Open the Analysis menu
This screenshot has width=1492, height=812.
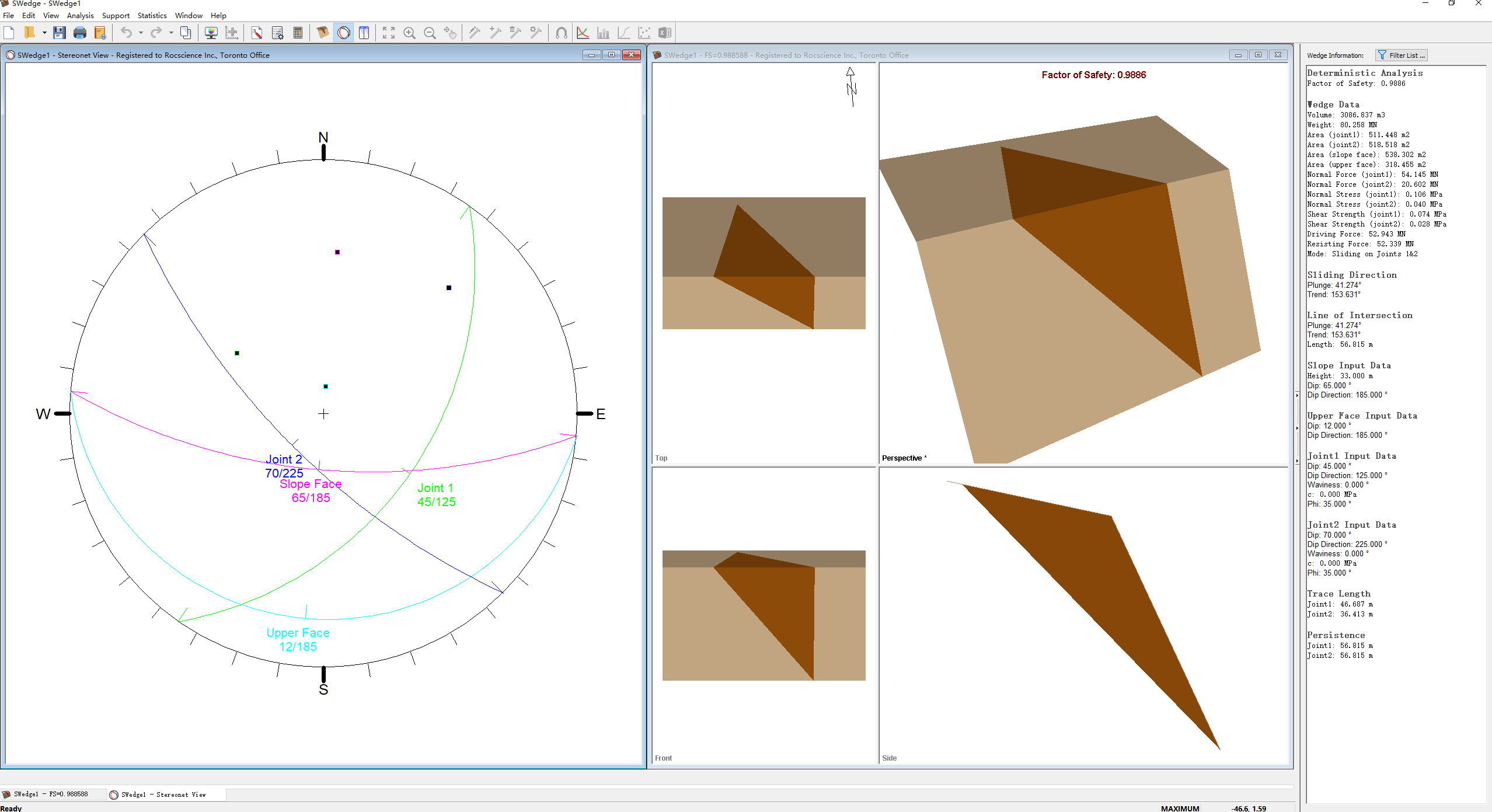point(80,15)
